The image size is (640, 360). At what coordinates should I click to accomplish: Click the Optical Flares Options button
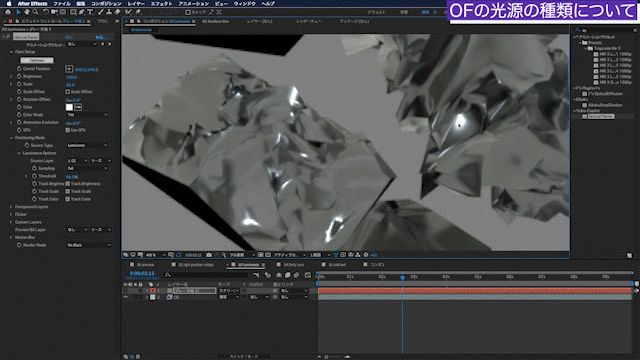37,60
